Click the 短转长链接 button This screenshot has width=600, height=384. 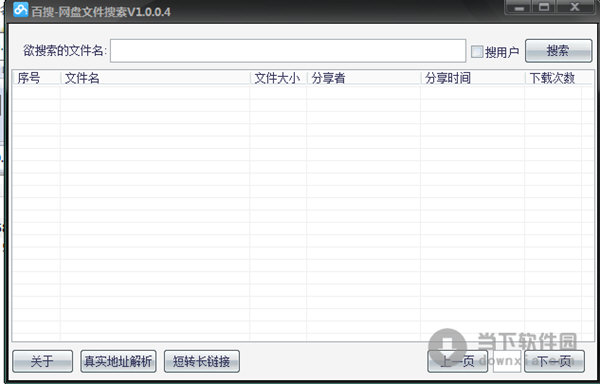click(x=202, y=361)
